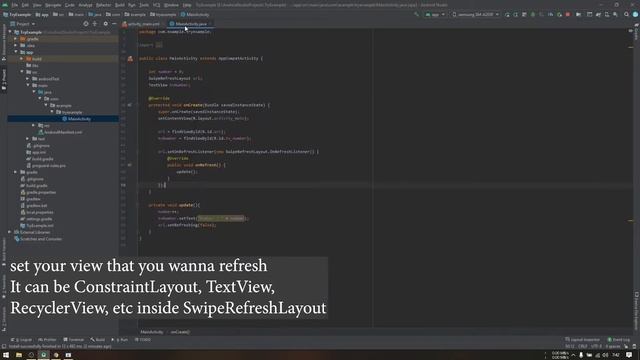Toggle tool window bars icon in status bar corner

4,347
